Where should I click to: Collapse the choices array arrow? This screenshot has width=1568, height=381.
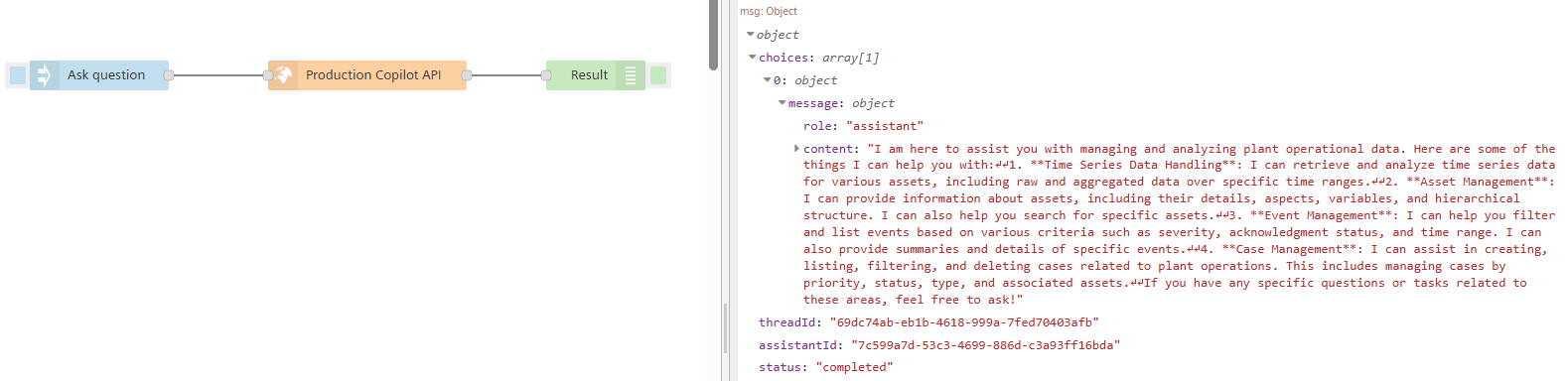point(753,58)
